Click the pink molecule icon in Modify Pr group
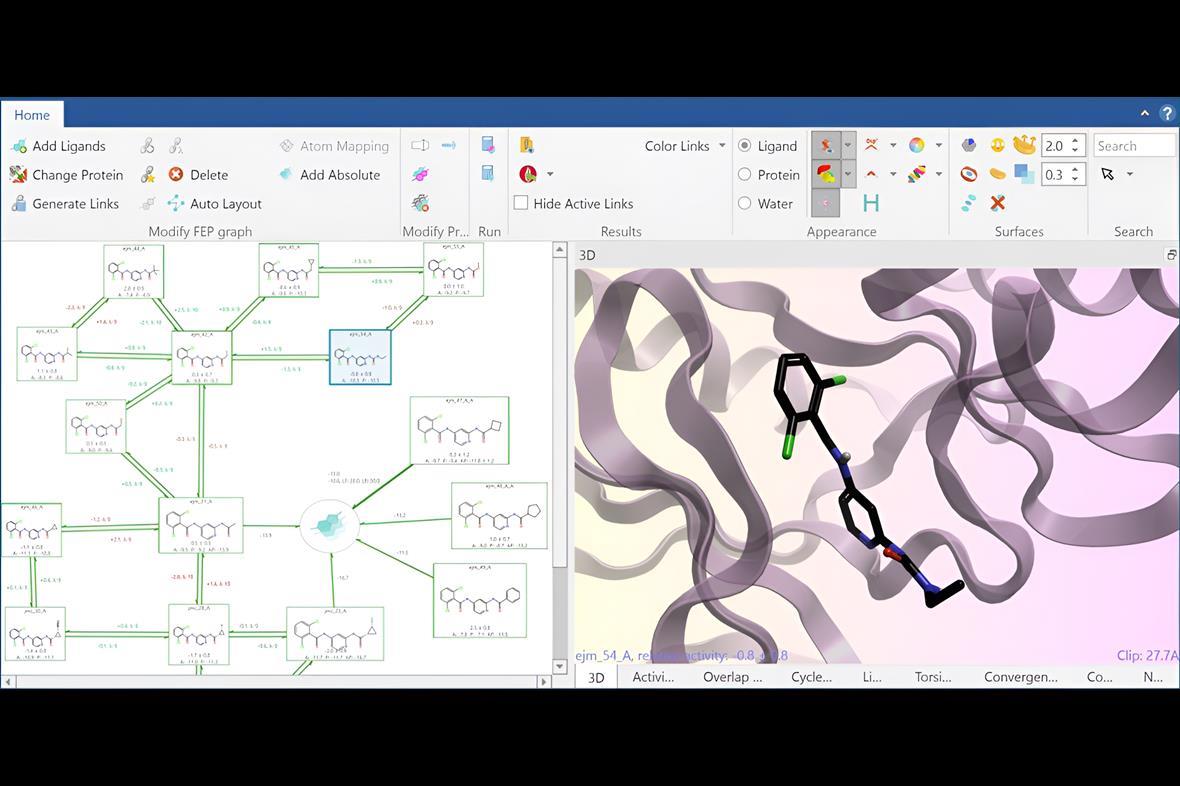The width and height of the screenshot is (1180, 786). tap(421, 175)
